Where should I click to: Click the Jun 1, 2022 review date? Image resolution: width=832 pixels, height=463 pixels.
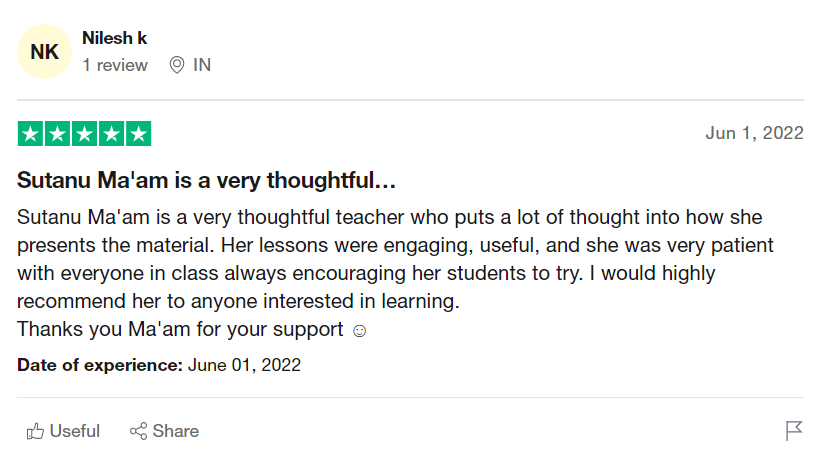click(x=754, y=134)
